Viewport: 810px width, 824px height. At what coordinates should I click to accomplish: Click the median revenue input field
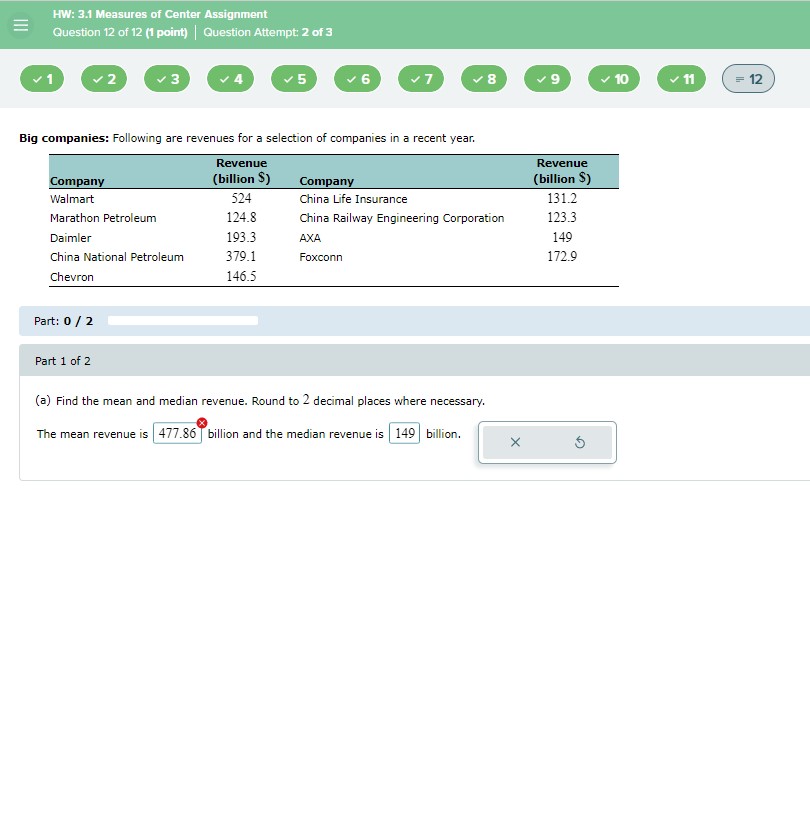(404, 434)
